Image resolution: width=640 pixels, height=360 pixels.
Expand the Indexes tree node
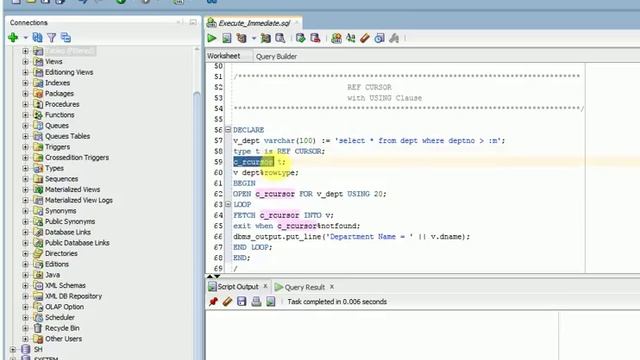click(x=25, y=83)
